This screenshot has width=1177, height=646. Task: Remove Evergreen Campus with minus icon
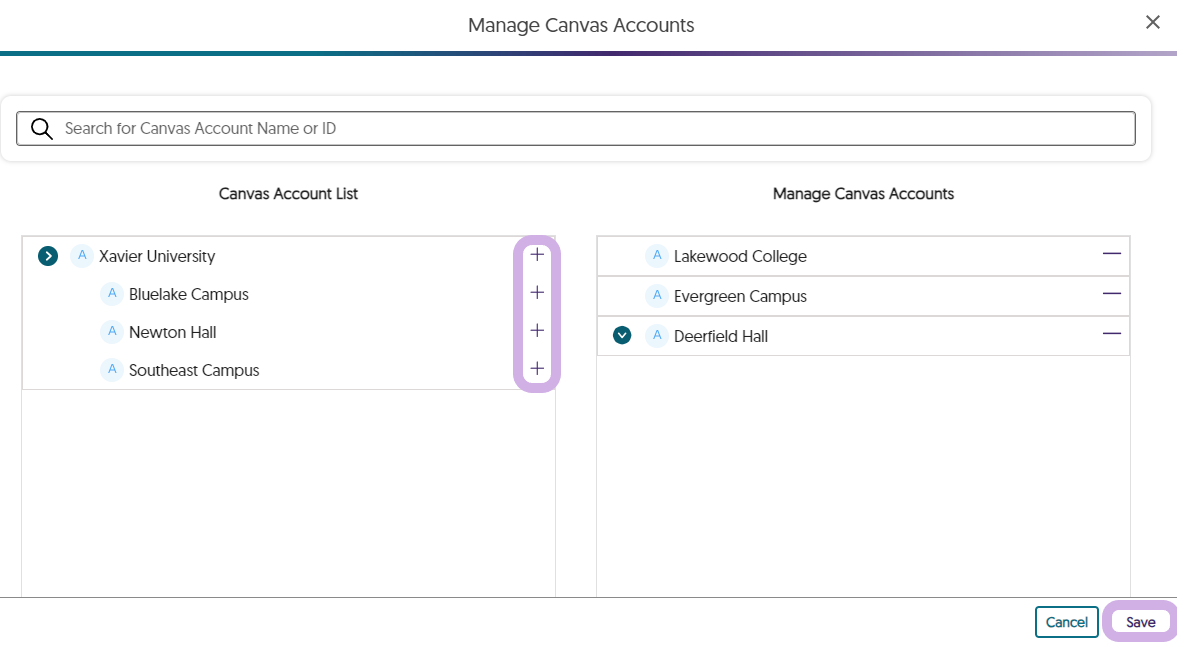click(x=1111, y=295)
